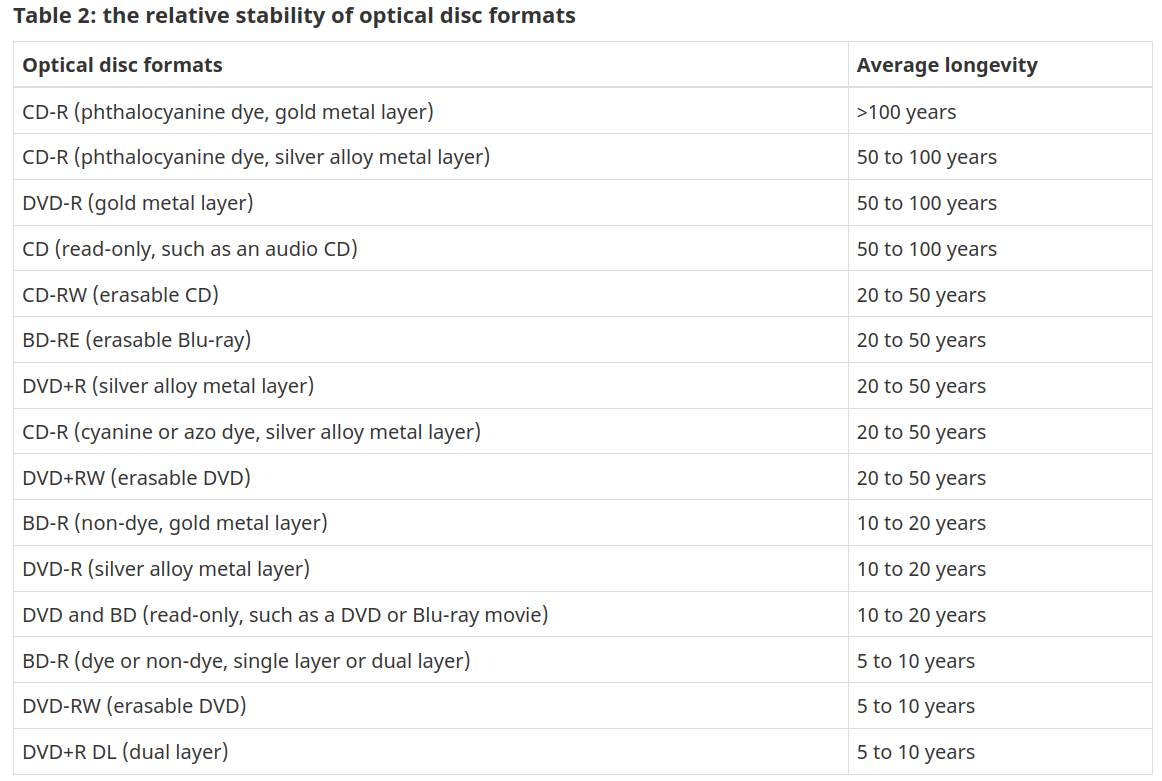Click longevity value in BD-R non-dye gold row
The height and width of the screenshot is (781, 1162).
click(x=921, y=523)
